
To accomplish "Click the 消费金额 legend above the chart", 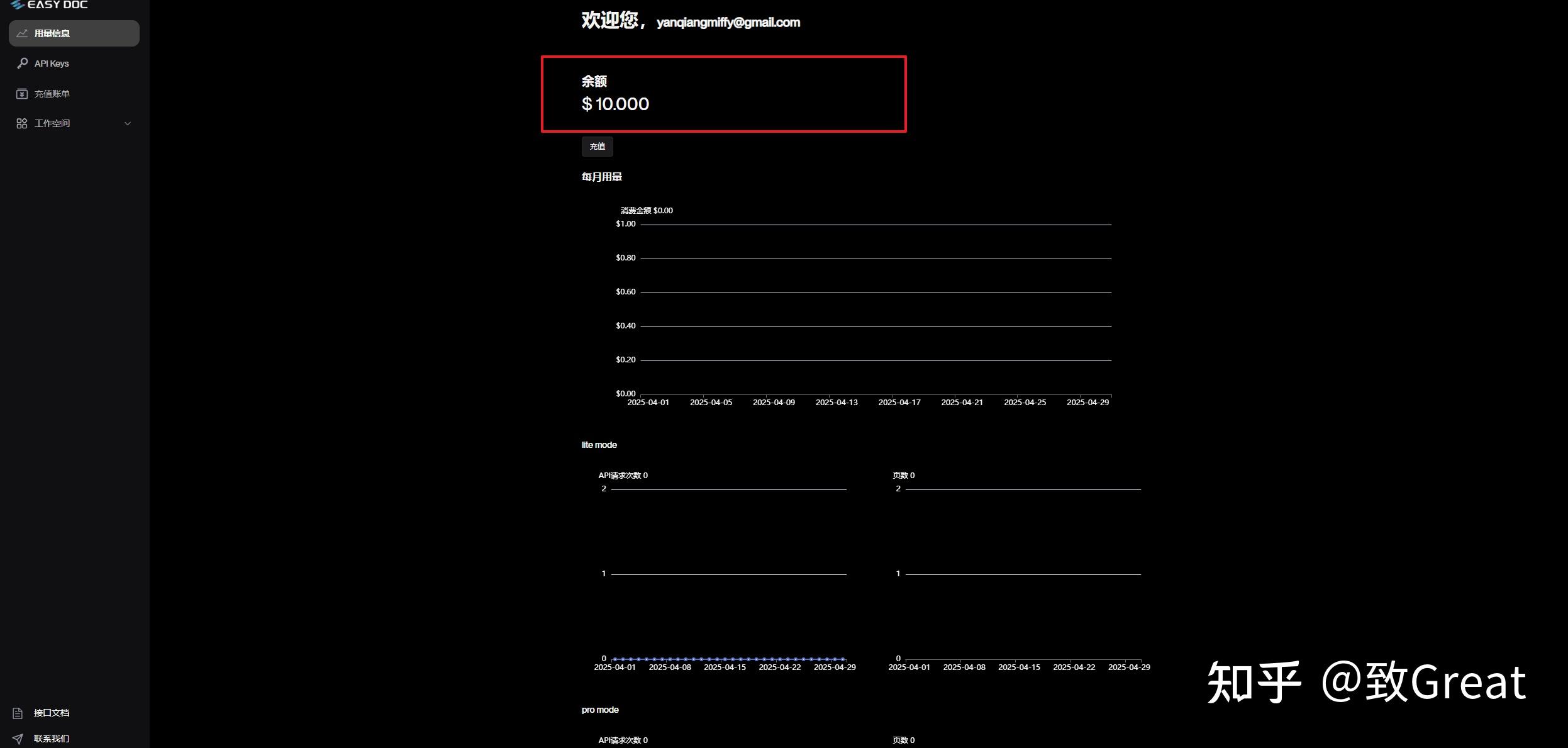I will tap(646, 210).
